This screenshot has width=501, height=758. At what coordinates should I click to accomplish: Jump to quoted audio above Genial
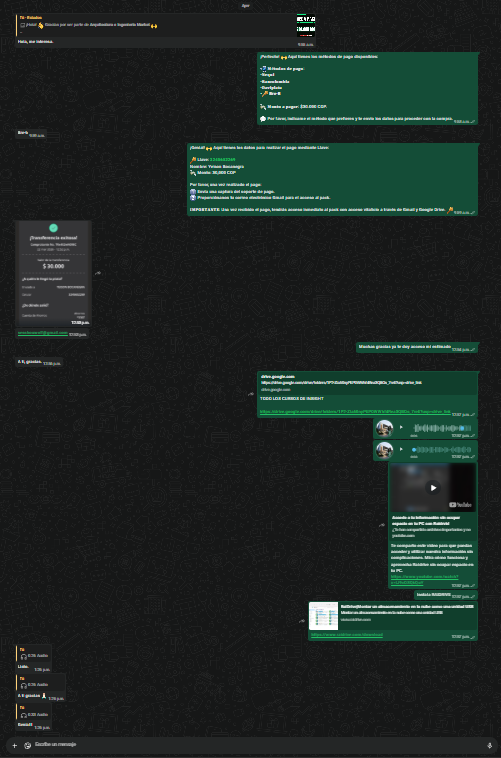pyautogui.click(x=33, y=712)
